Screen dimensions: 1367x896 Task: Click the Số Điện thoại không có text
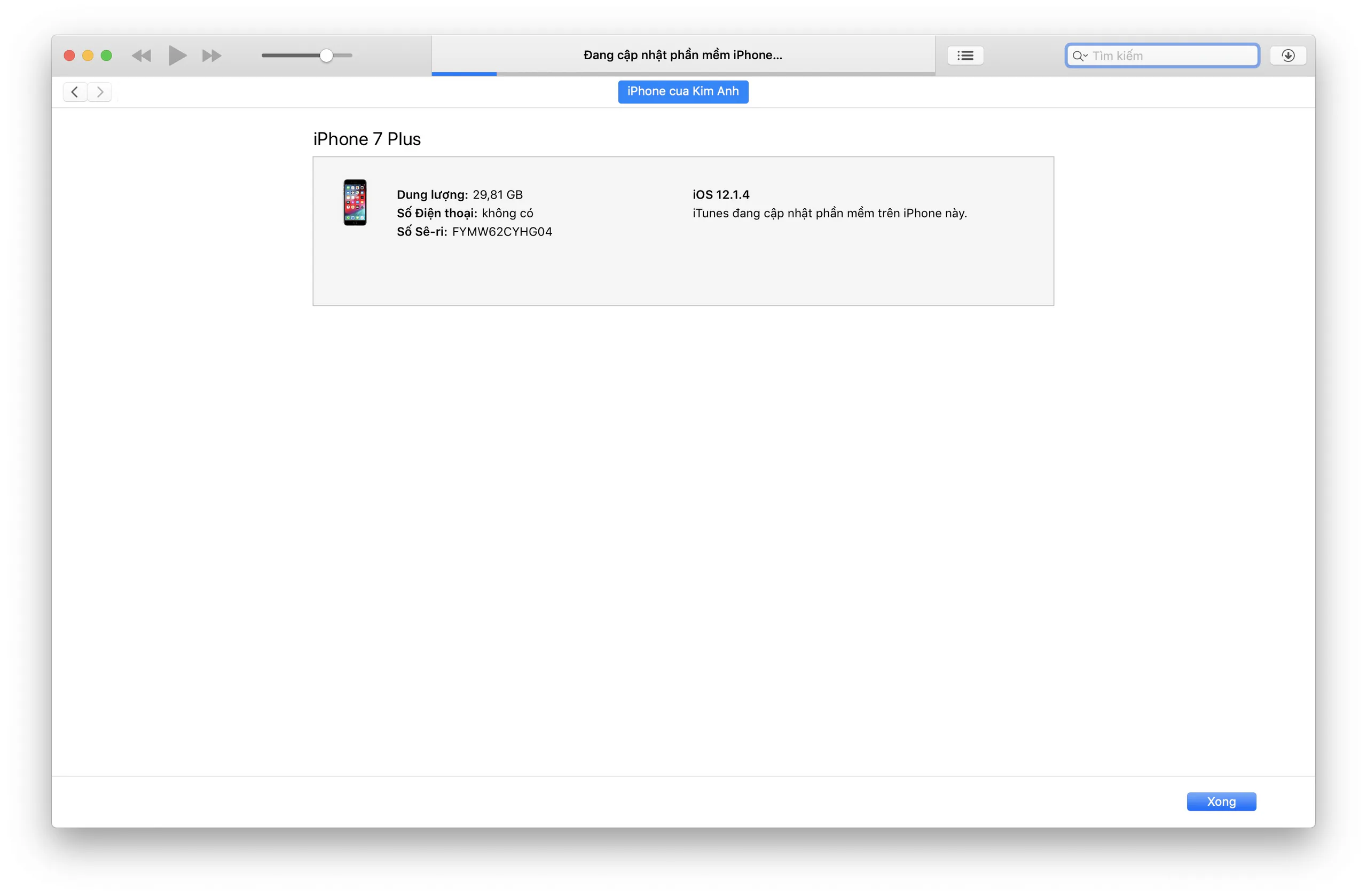pyautogui.click(x=465, y=213)
